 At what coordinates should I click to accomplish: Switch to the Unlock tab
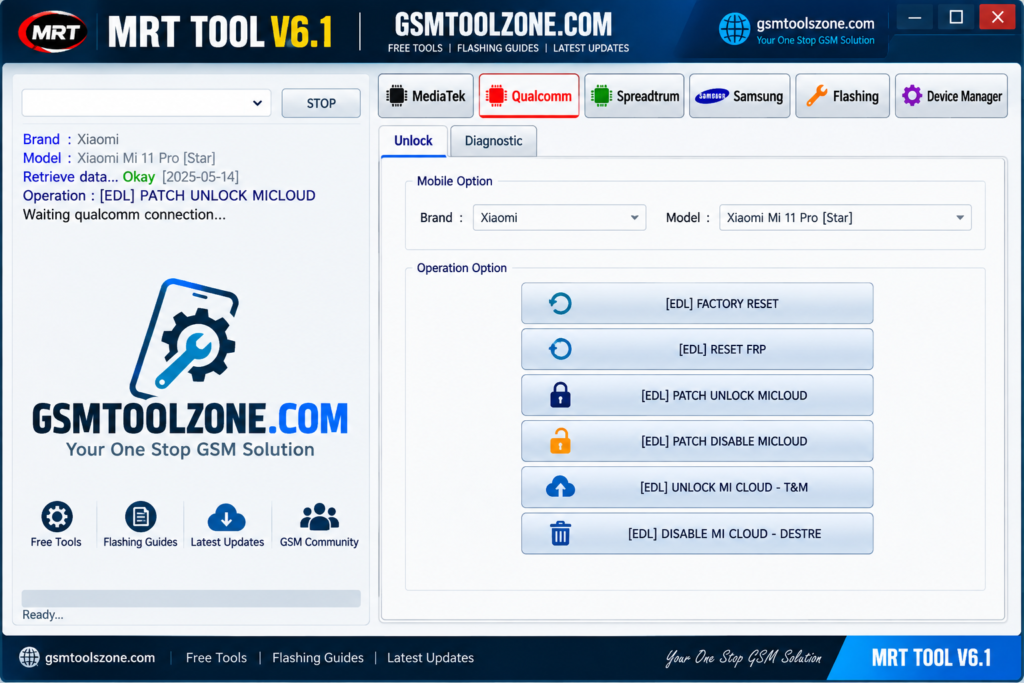413,141
